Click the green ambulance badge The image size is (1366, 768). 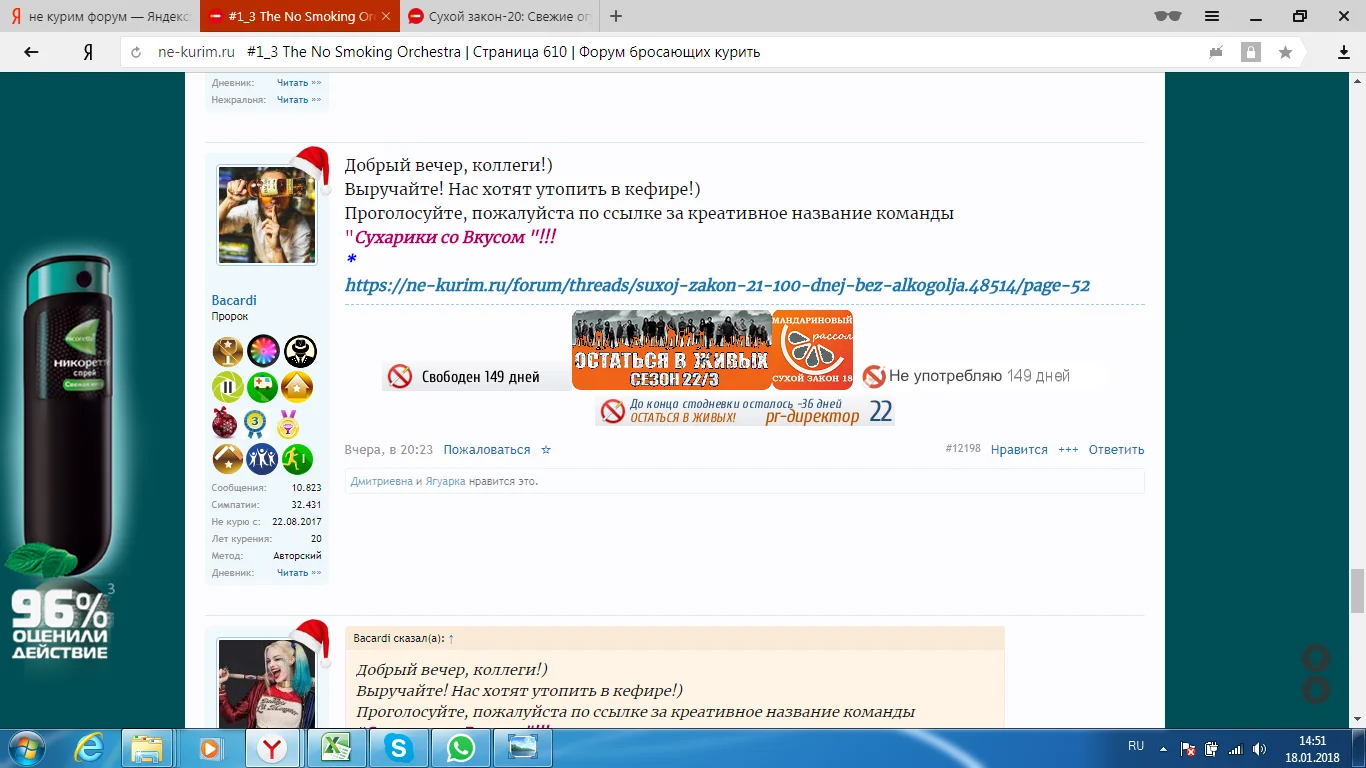[264, 387]
